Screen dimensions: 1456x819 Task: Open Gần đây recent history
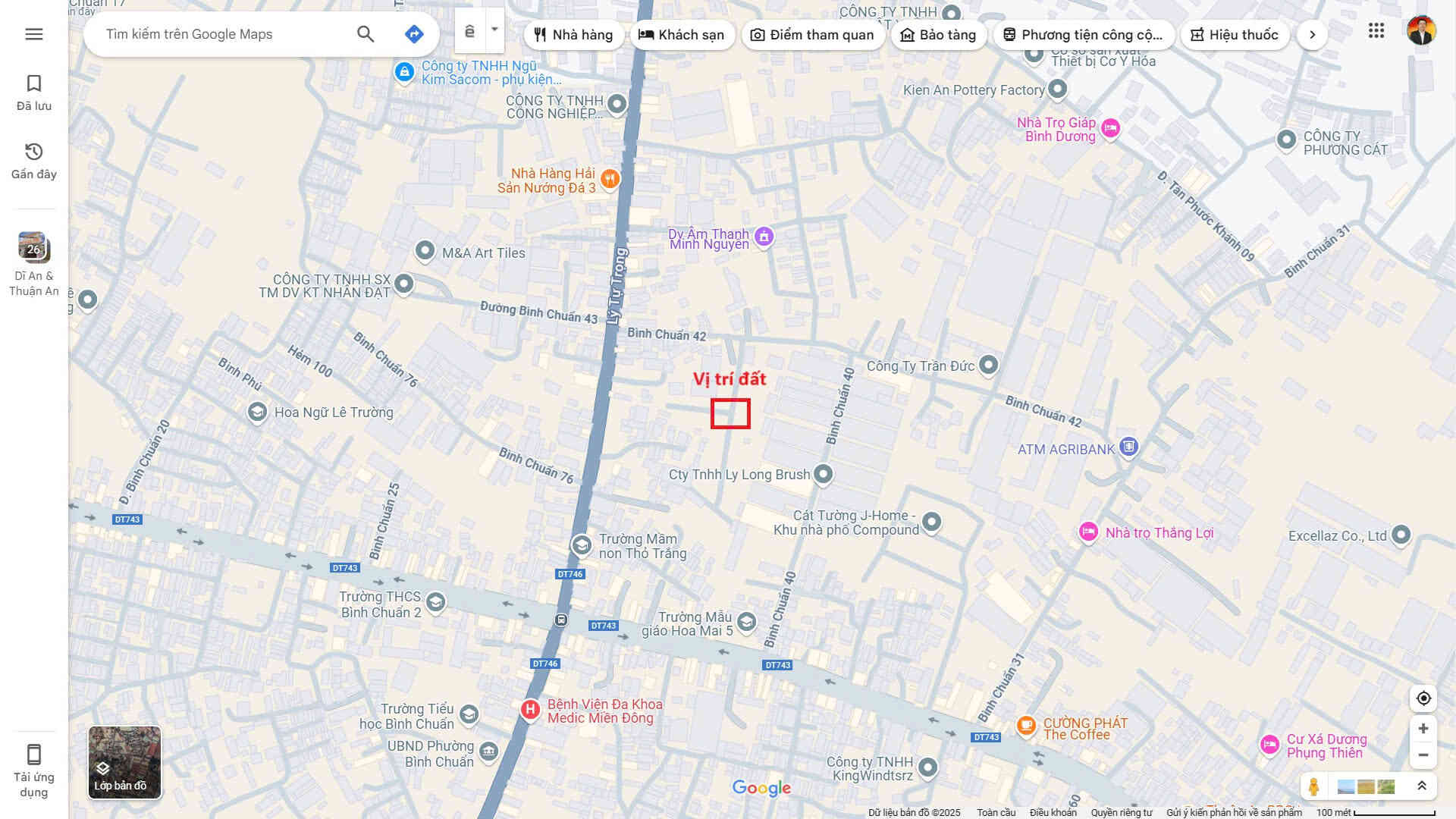coord(34,161)
